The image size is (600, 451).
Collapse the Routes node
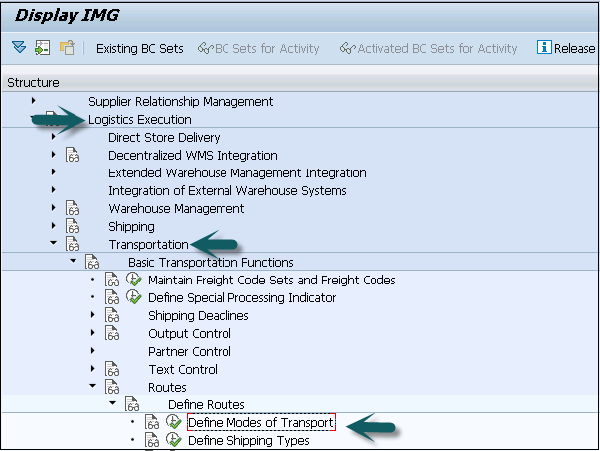click(93, 387)
